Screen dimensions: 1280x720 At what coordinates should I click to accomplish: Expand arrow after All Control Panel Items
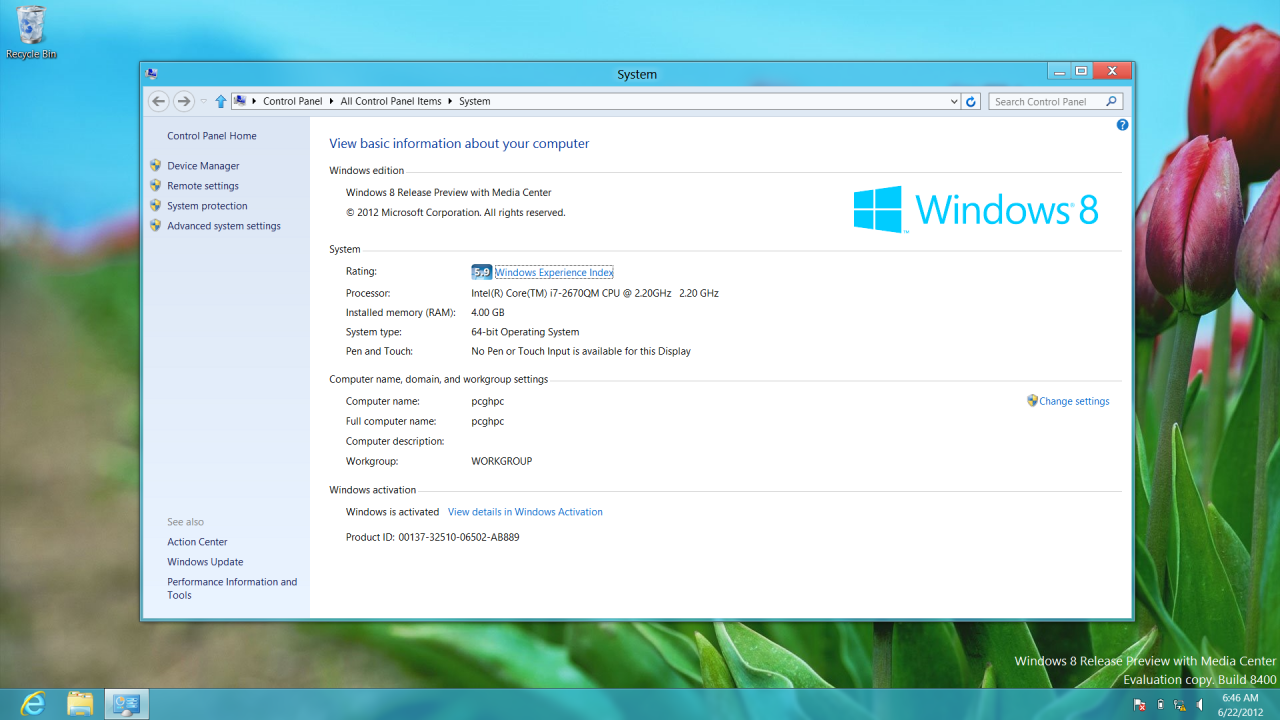[x=450, y=101]
